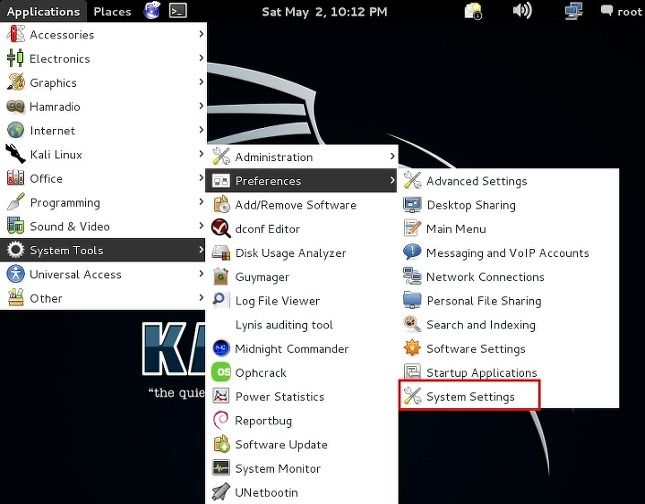
Task: Click the Hamradio category icon
Action: [16, 107]
